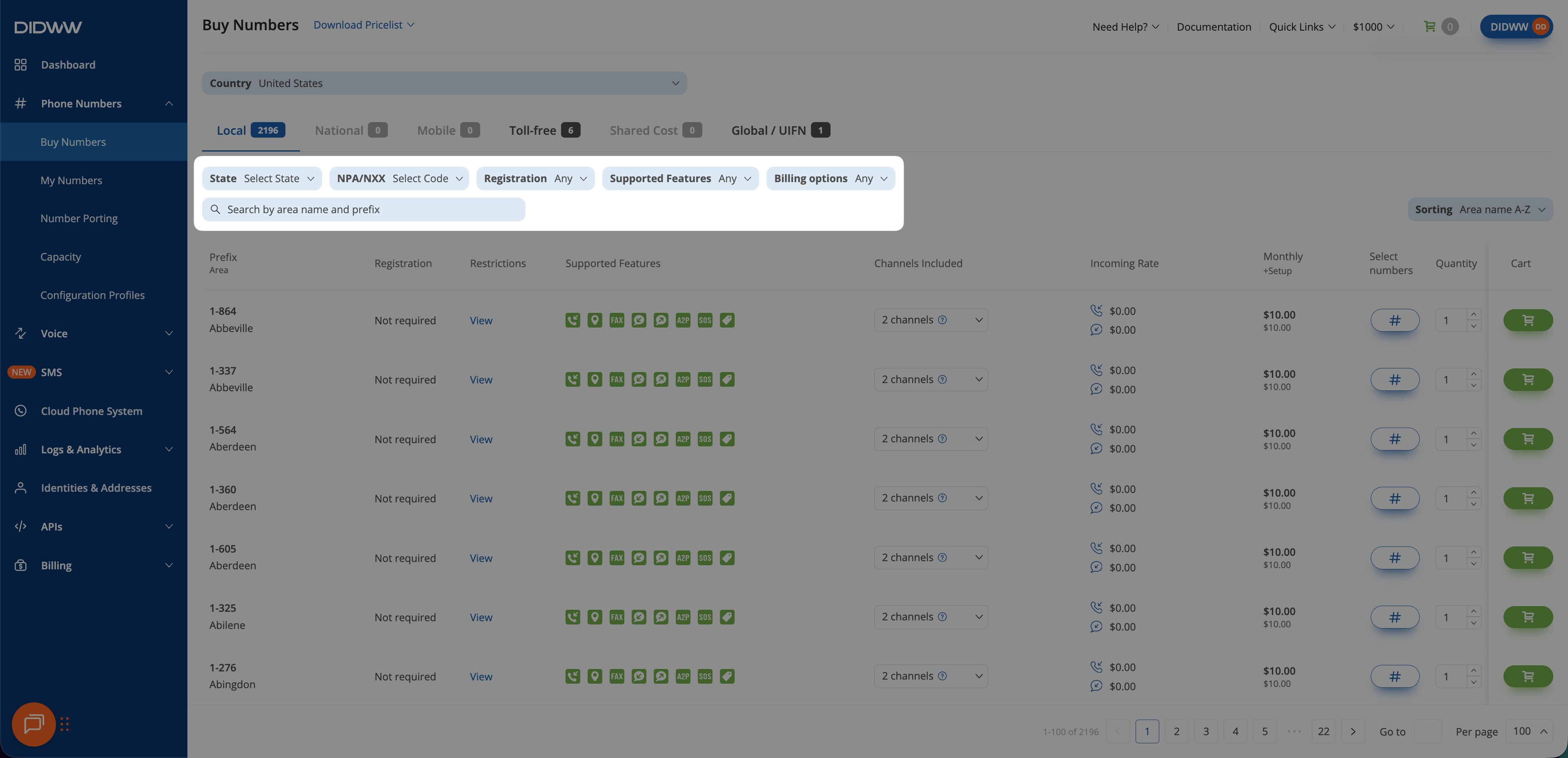Click the shopping cart icon in header
Screen dimensions: 1568x758
[x=1430, y=26]
